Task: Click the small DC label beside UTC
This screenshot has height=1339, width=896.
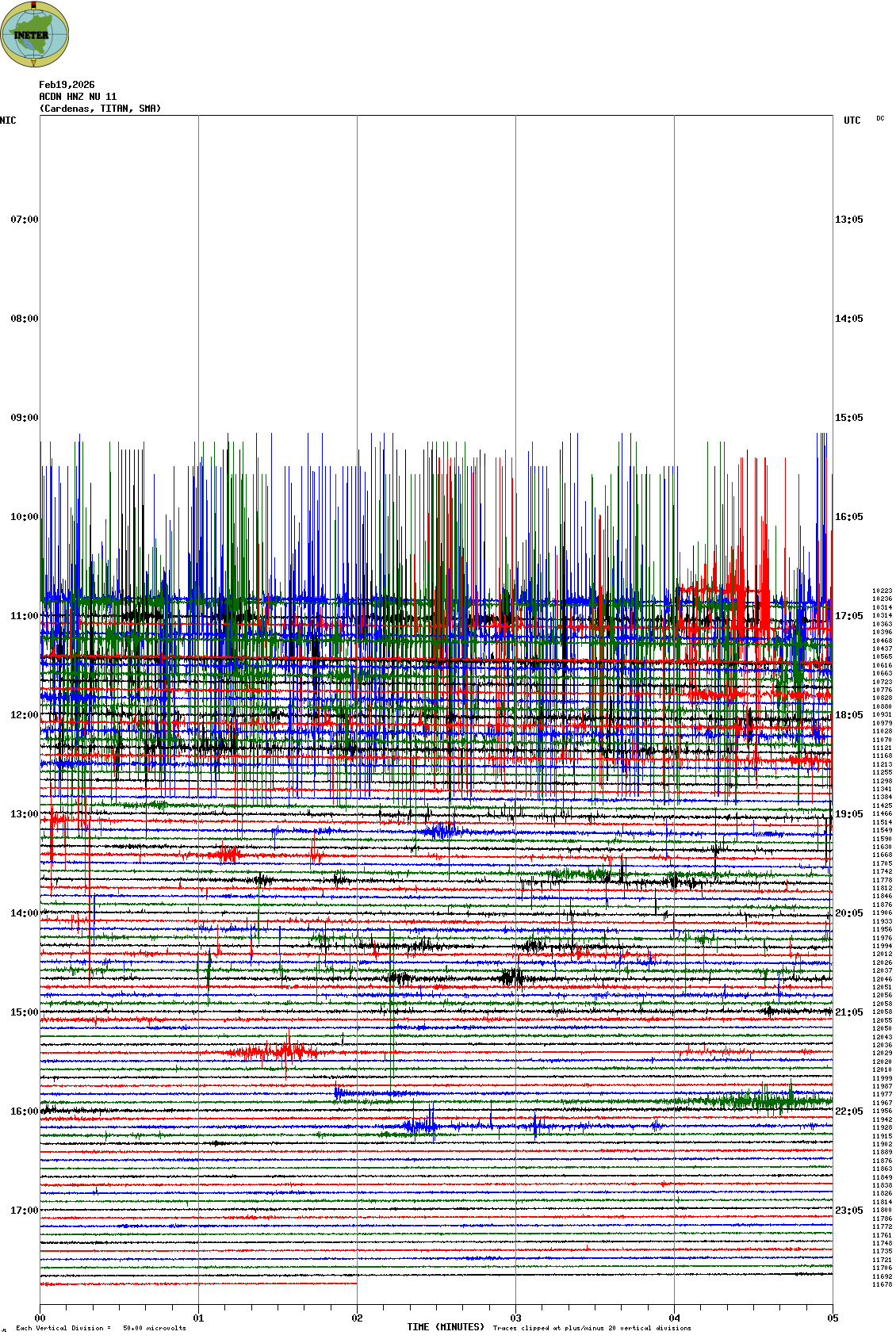Action: click(880, 119)
